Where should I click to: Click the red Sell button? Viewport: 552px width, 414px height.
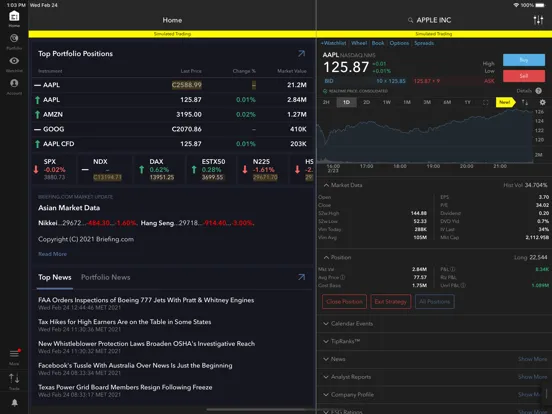tap(524, 76)
